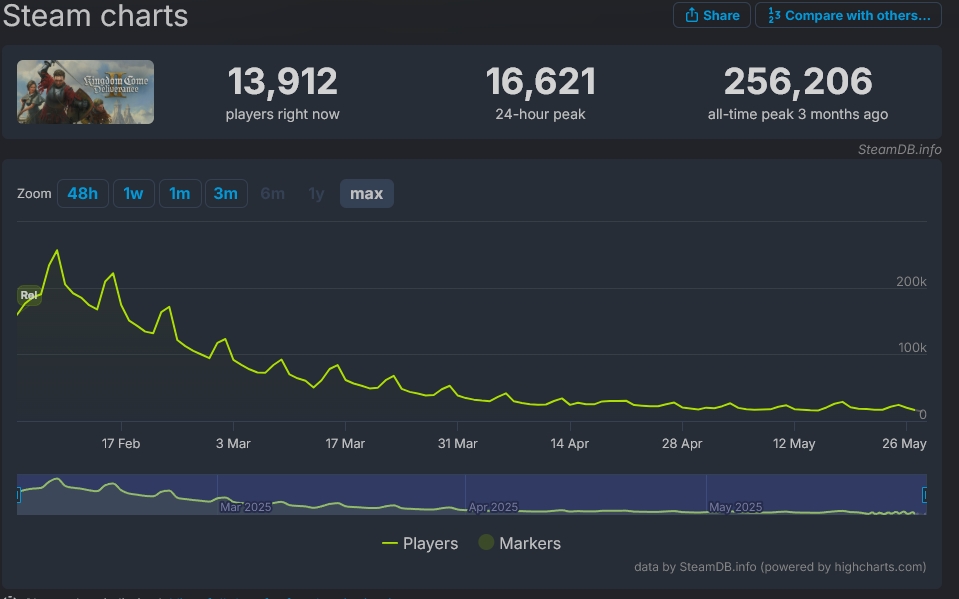Click May 2025 in the navigator

coord(735,507)
